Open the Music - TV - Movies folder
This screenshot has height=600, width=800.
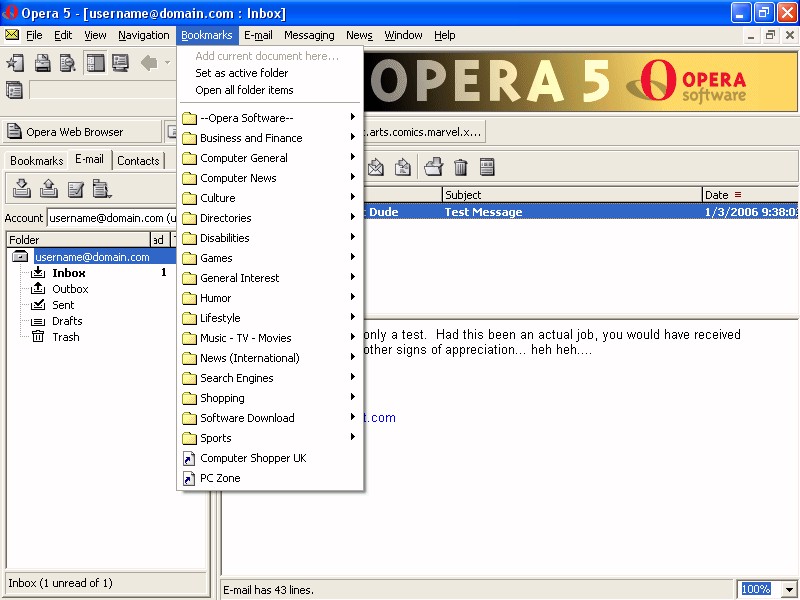click(270, 338)
